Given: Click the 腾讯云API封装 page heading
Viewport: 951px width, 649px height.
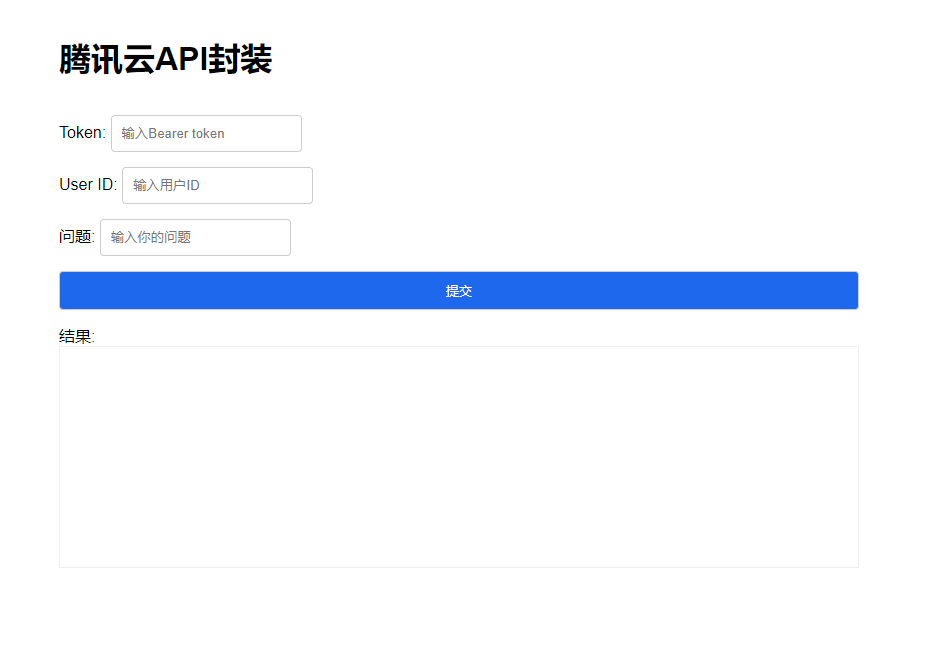Looking at the screenshot, I should click(x=166, y=59).
